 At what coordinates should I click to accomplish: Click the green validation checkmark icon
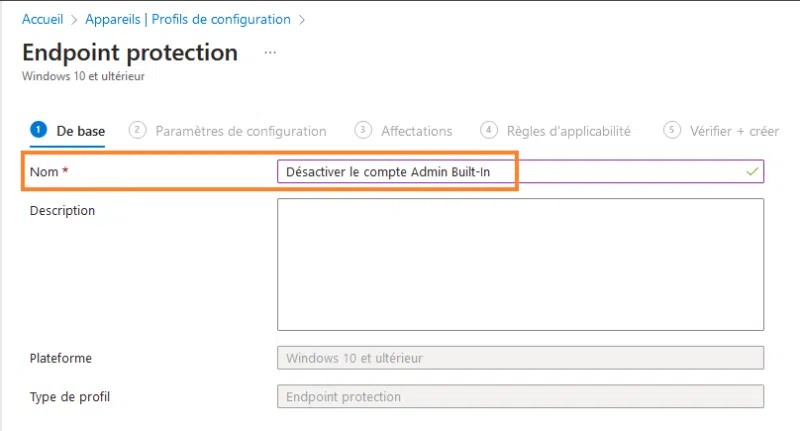pos(752,172)
